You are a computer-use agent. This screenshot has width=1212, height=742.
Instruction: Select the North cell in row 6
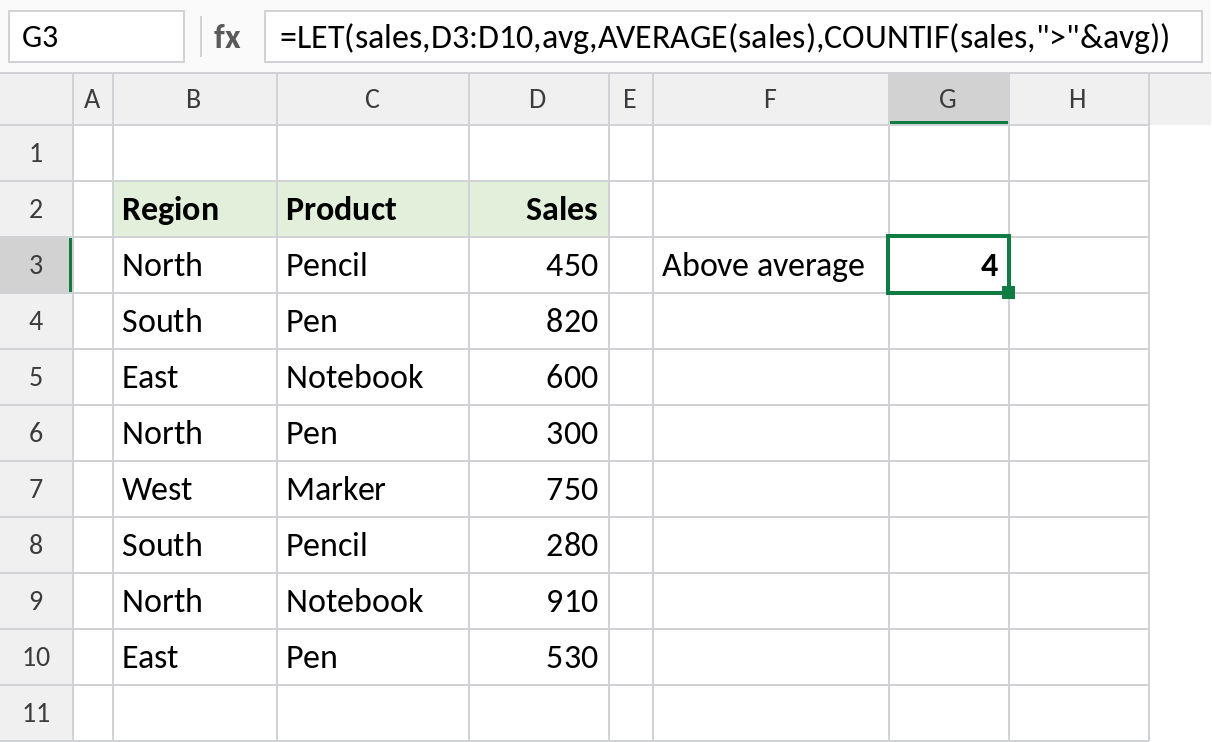195,433
